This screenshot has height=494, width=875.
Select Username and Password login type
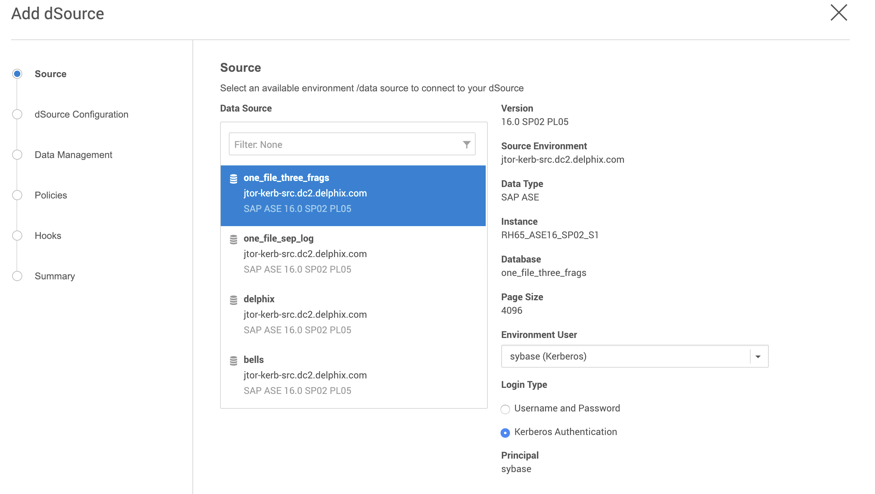tap(506, 409)
